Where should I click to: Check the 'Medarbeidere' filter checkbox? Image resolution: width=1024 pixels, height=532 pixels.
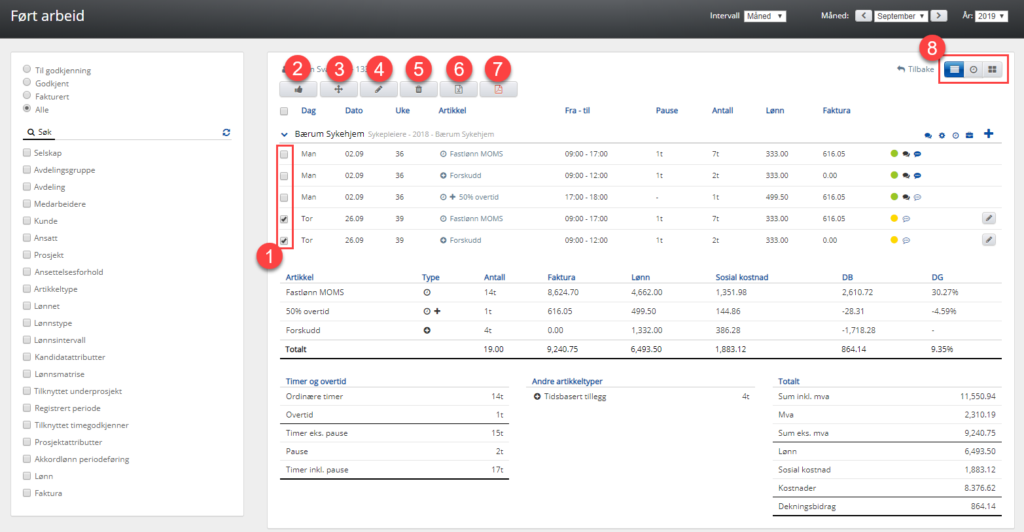(27, 205)
